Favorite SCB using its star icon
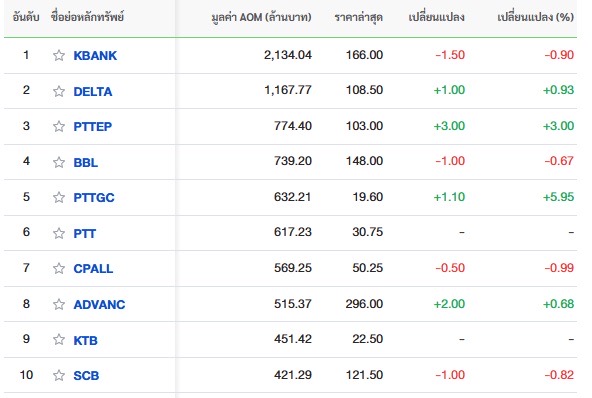592x398 pixels. [59, 375]
